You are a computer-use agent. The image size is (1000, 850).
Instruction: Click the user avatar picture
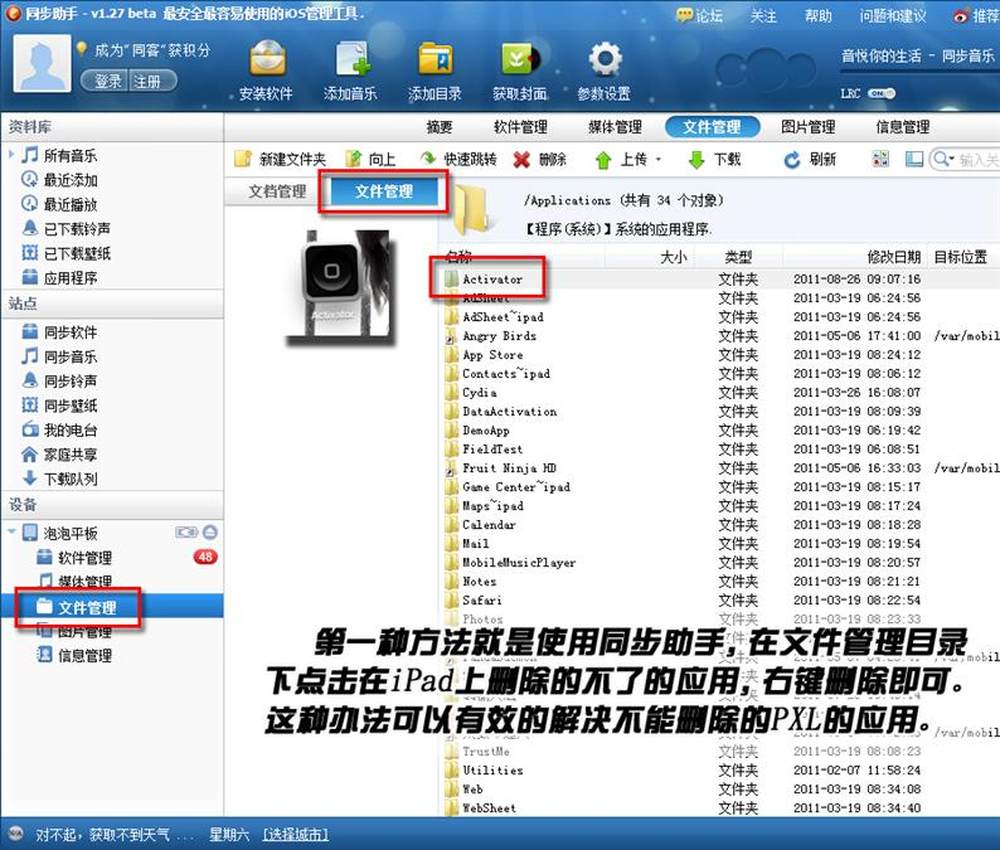(x=42, y=63)
